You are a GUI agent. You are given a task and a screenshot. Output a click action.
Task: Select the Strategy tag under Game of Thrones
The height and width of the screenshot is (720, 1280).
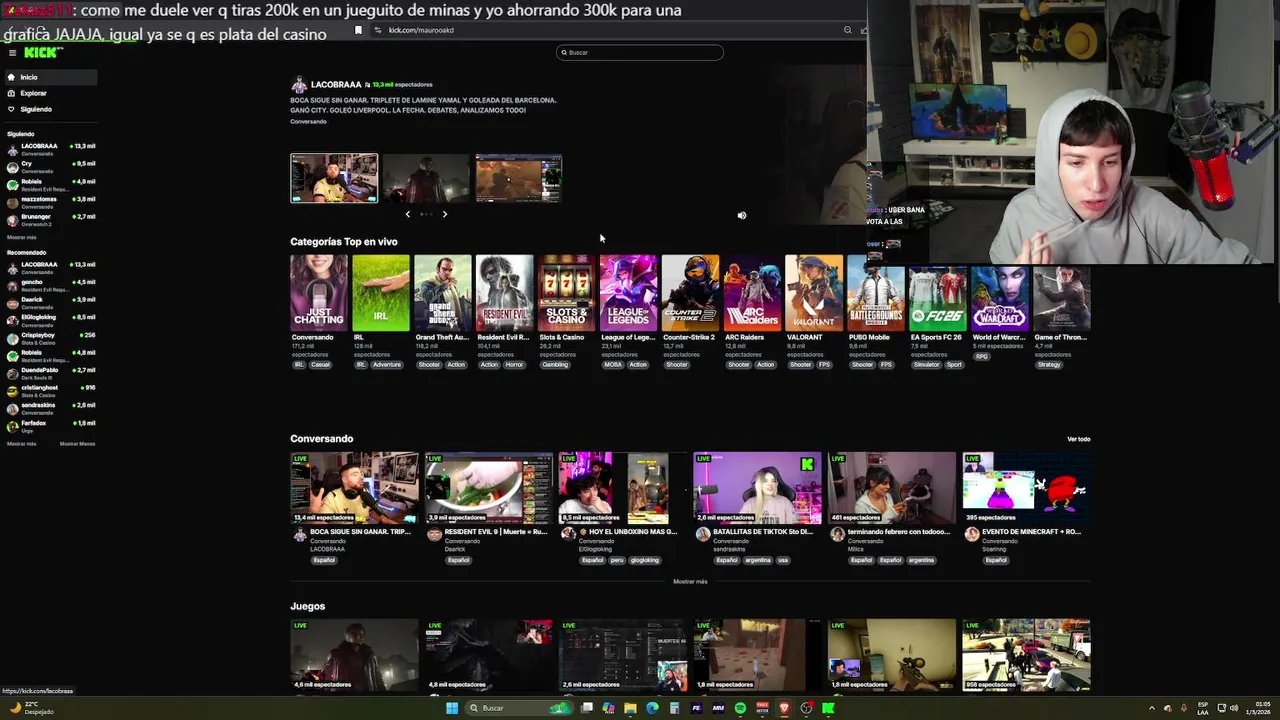[1049, 364]
